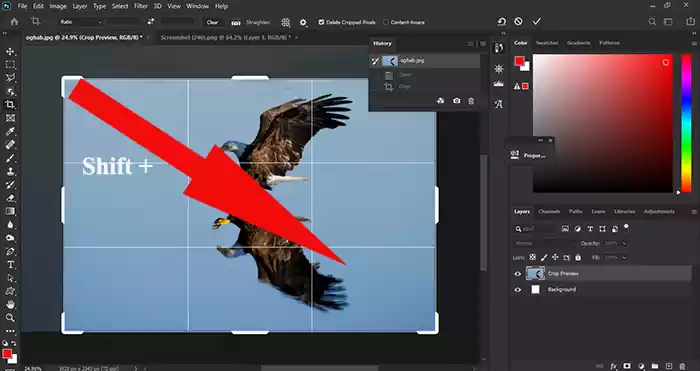Select the Dodge tool
Image resolution: width=700 pixels, height=371 pixels.
[x=10, y=238]
